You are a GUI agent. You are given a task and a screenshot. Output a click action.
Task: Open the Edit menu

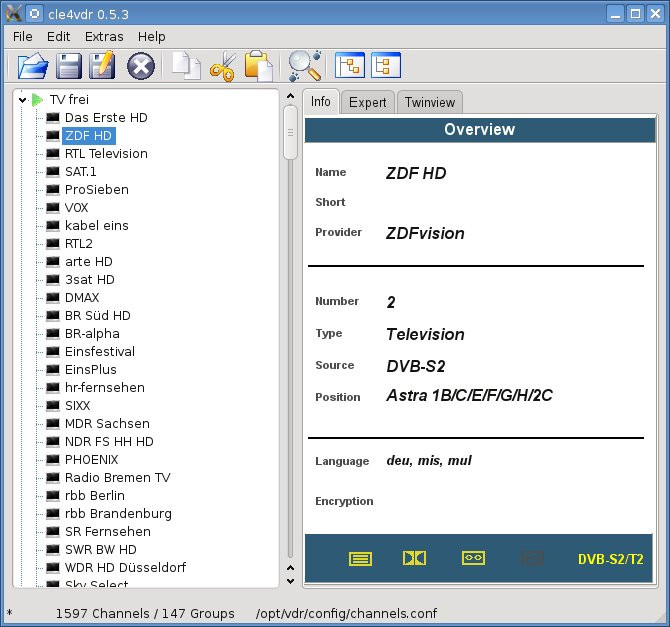[58, 36]
